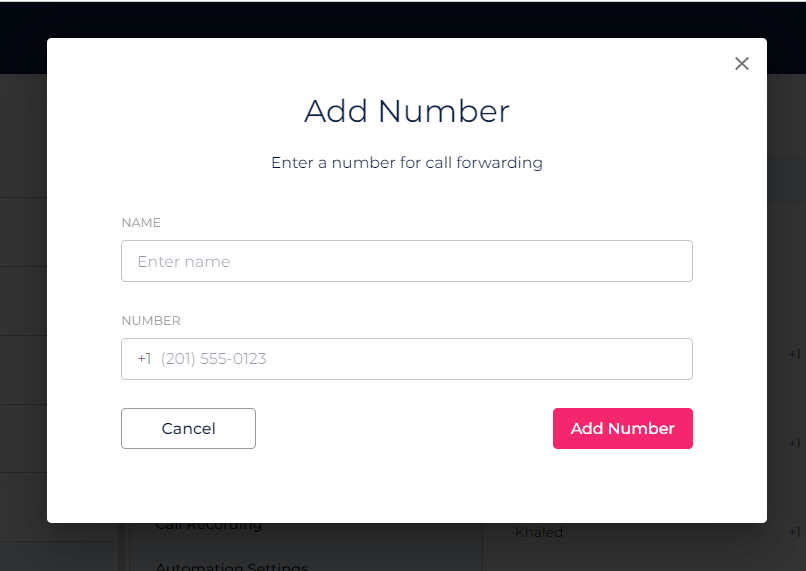Viewport: 806px width, 571px height.
Task: Click the Name input field
Action: [406, 261]
